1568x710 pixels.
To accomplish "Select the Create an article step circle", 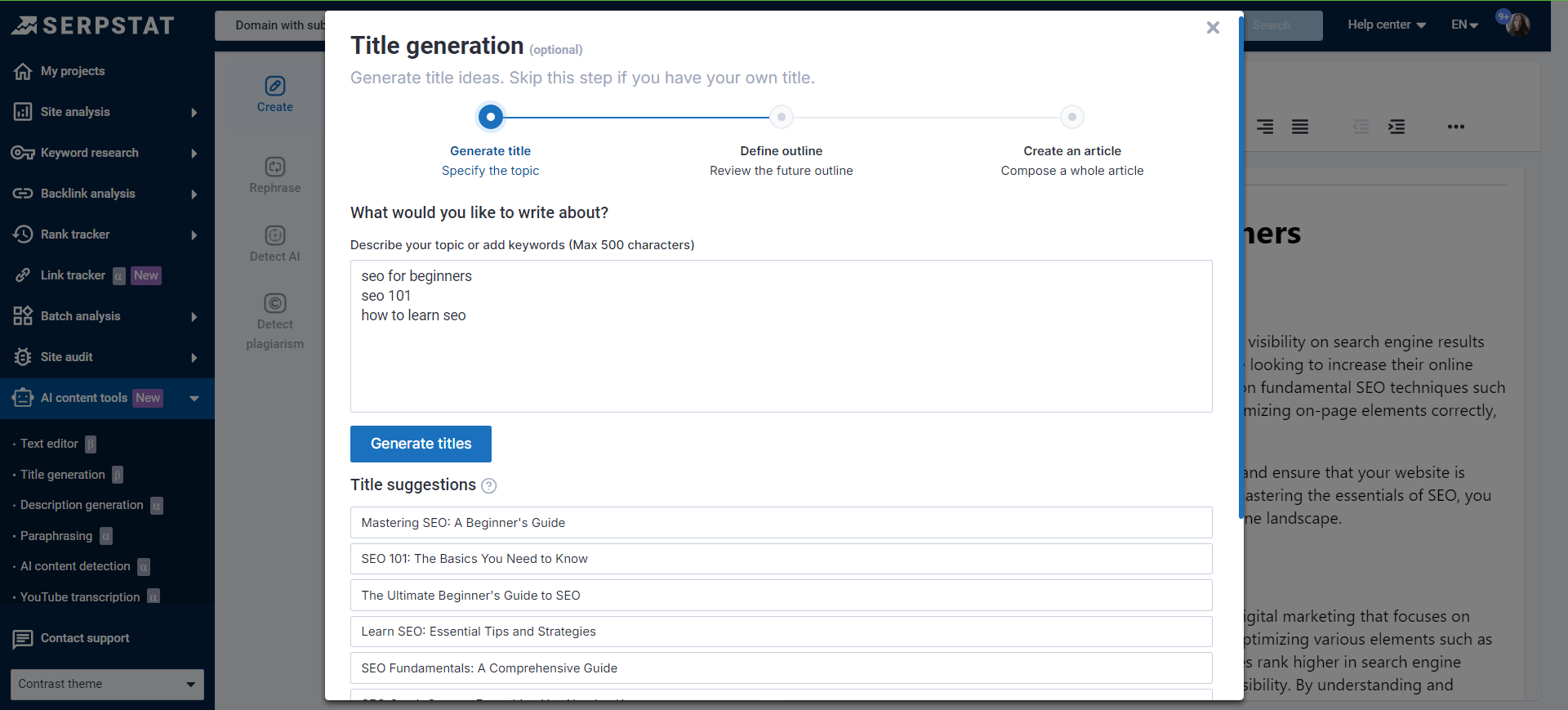I will point(1072,117).
